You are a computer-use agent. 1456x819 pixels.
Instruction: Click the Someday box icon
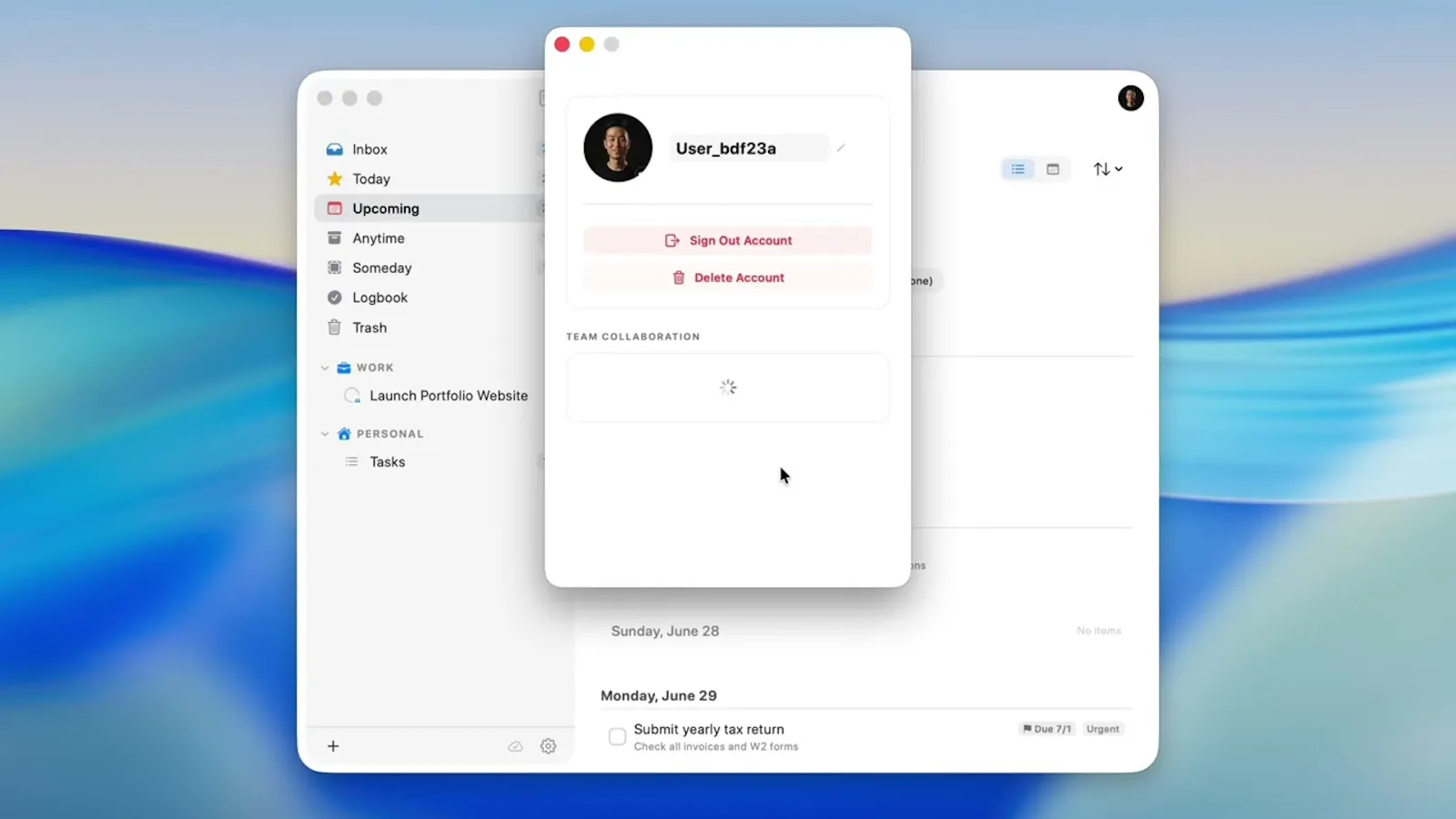point(334,268)
